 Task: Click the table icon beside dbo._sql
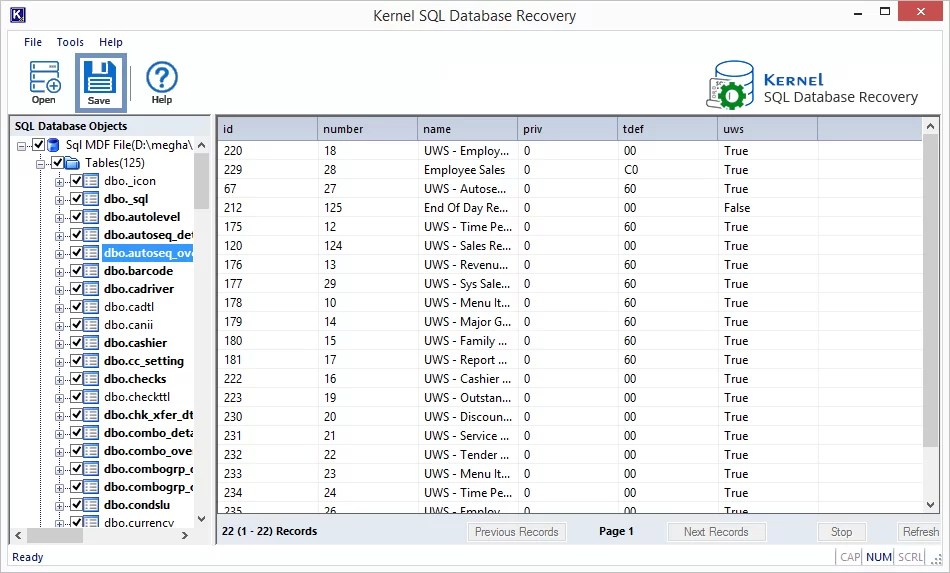pos(91,199)
